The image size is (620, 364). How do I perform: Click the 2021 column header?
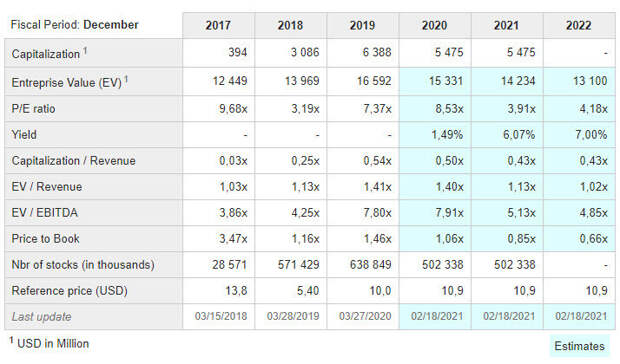[507, 25]
